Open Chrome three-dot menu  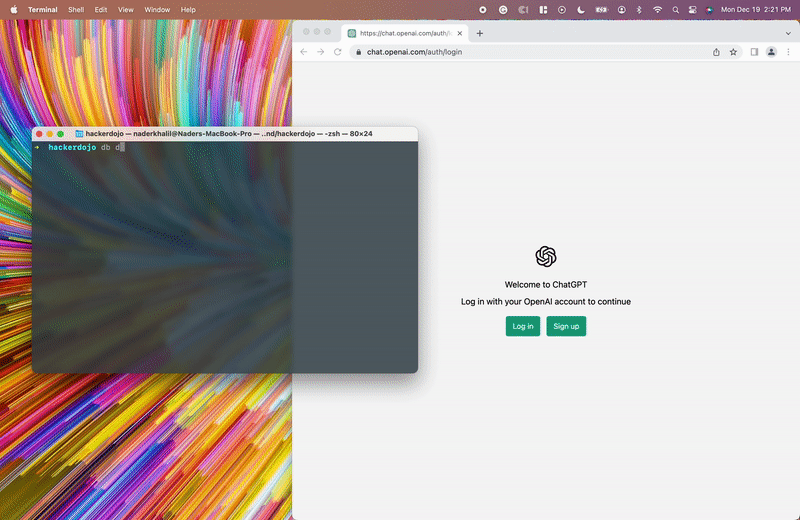point(787,52)
